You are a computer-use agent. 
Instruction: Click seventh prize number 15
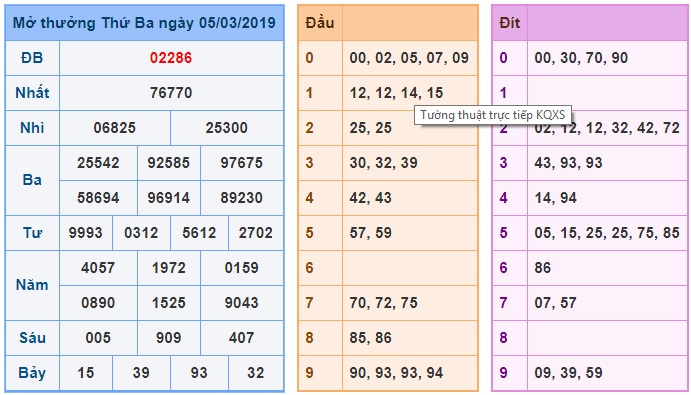point(85,373)
